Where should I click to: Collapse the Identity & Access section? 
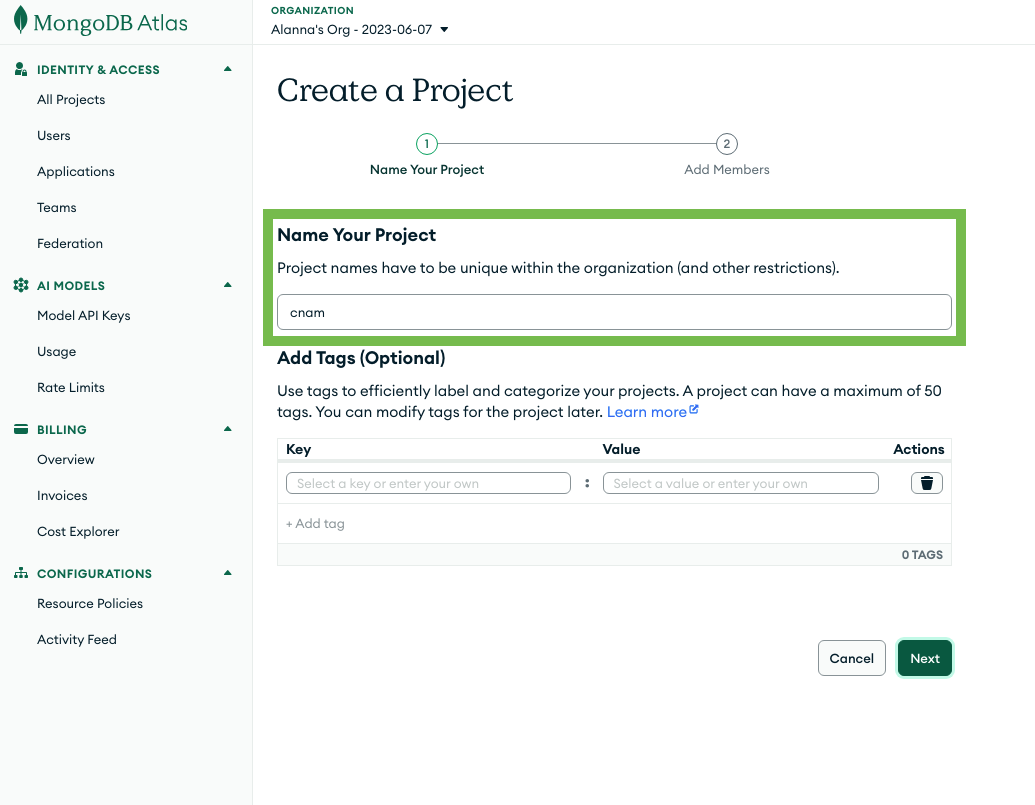tap(227, 69)
